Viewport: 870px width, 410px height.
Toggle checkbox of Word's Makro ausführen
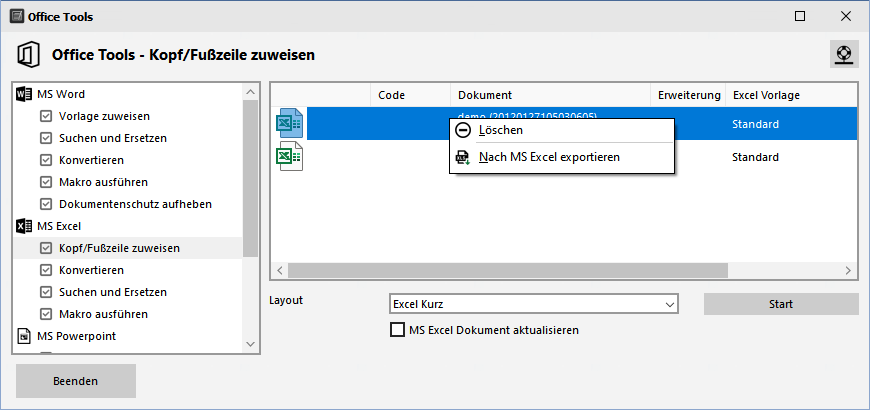point(46,182)
